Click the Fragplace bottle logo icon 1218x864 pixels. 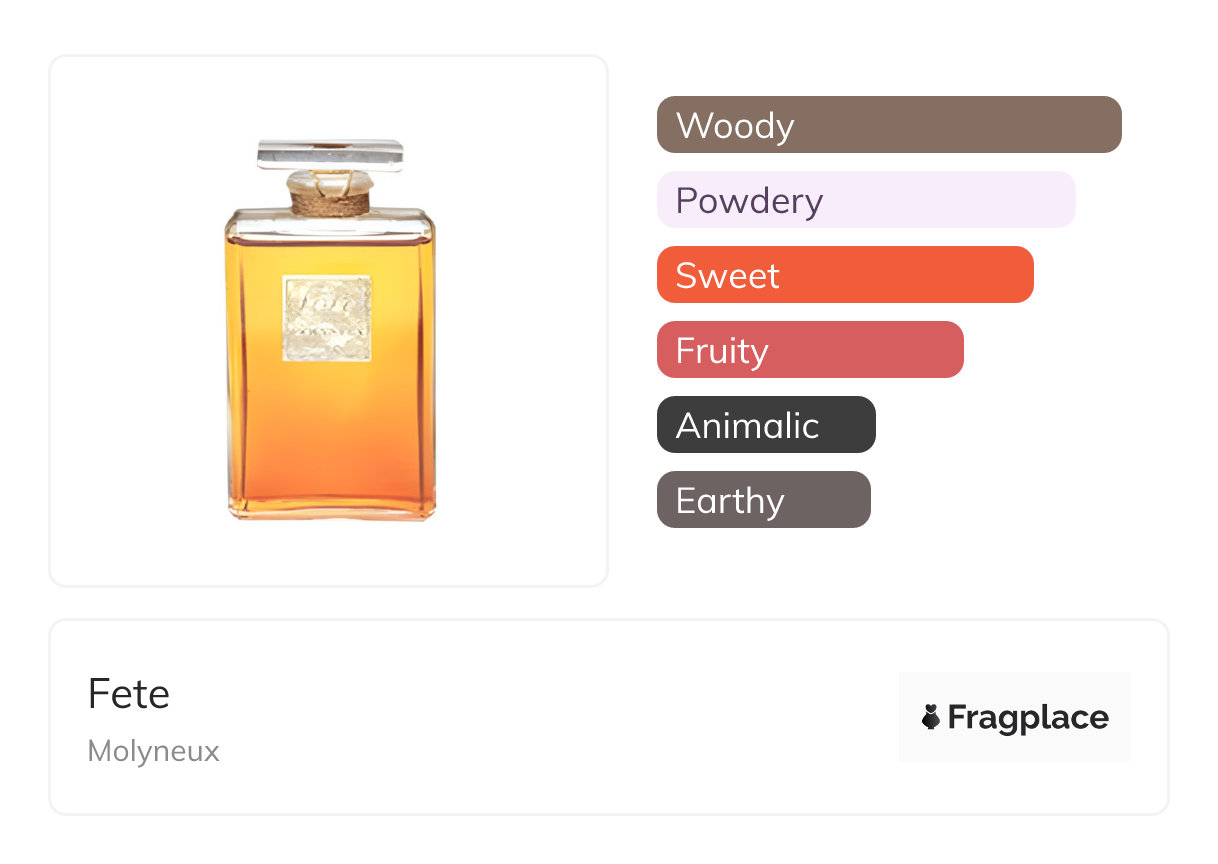point(931,717)
